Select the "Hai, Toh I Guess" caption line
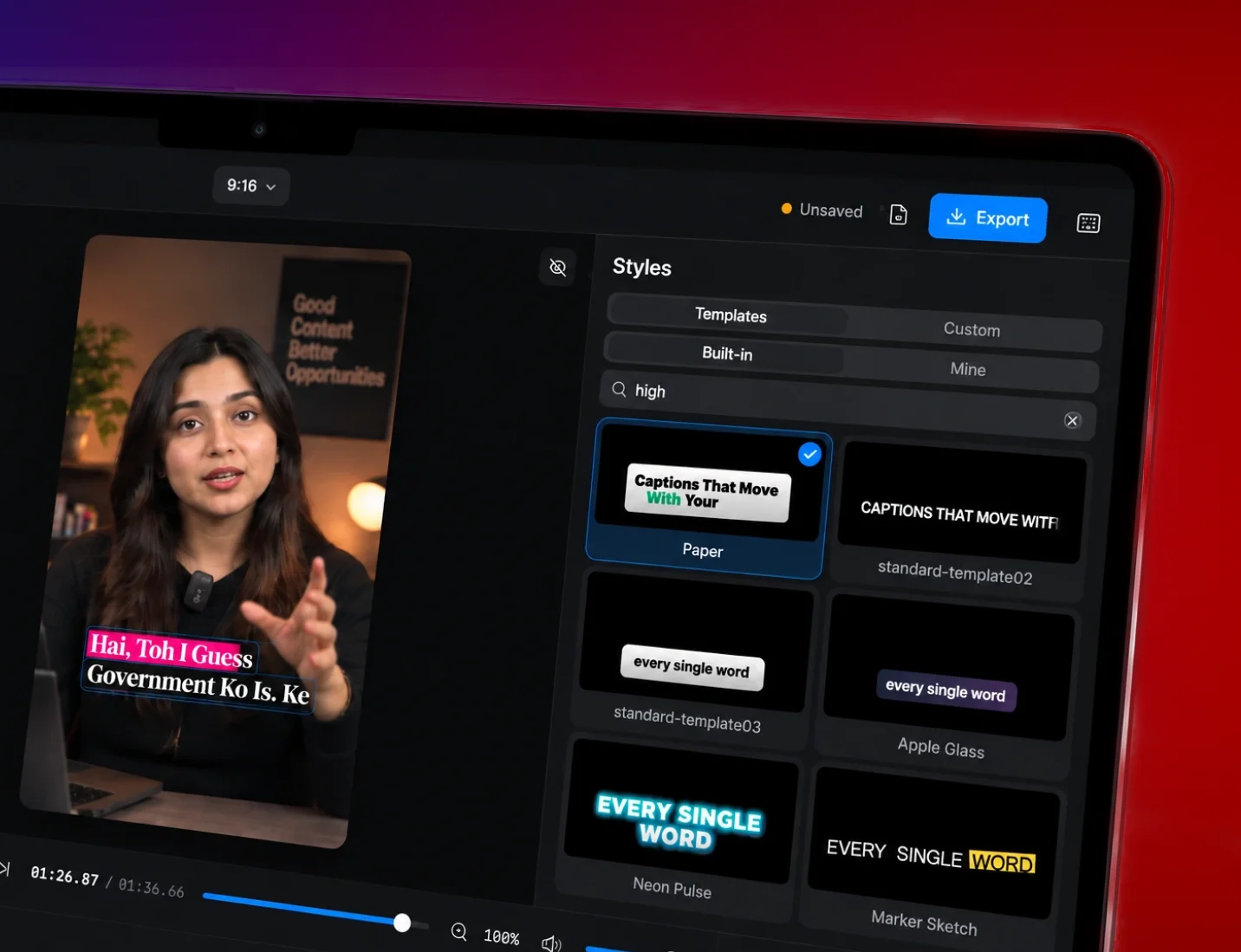The image size is (1241, 952). click(x=172, y=651)
